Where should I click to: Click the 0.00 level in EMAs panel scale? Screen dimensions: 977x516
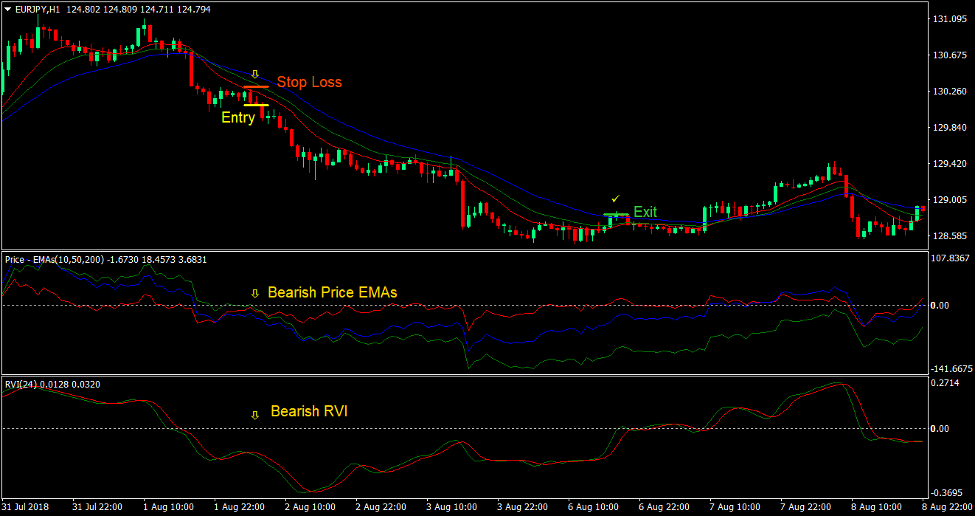(x=940, y=305)
